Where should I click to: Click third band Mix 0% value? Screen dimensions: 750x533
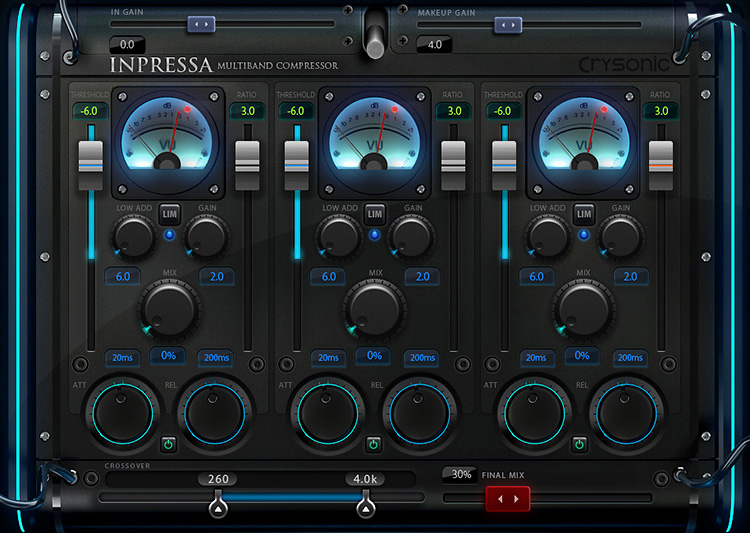point(582,355)
